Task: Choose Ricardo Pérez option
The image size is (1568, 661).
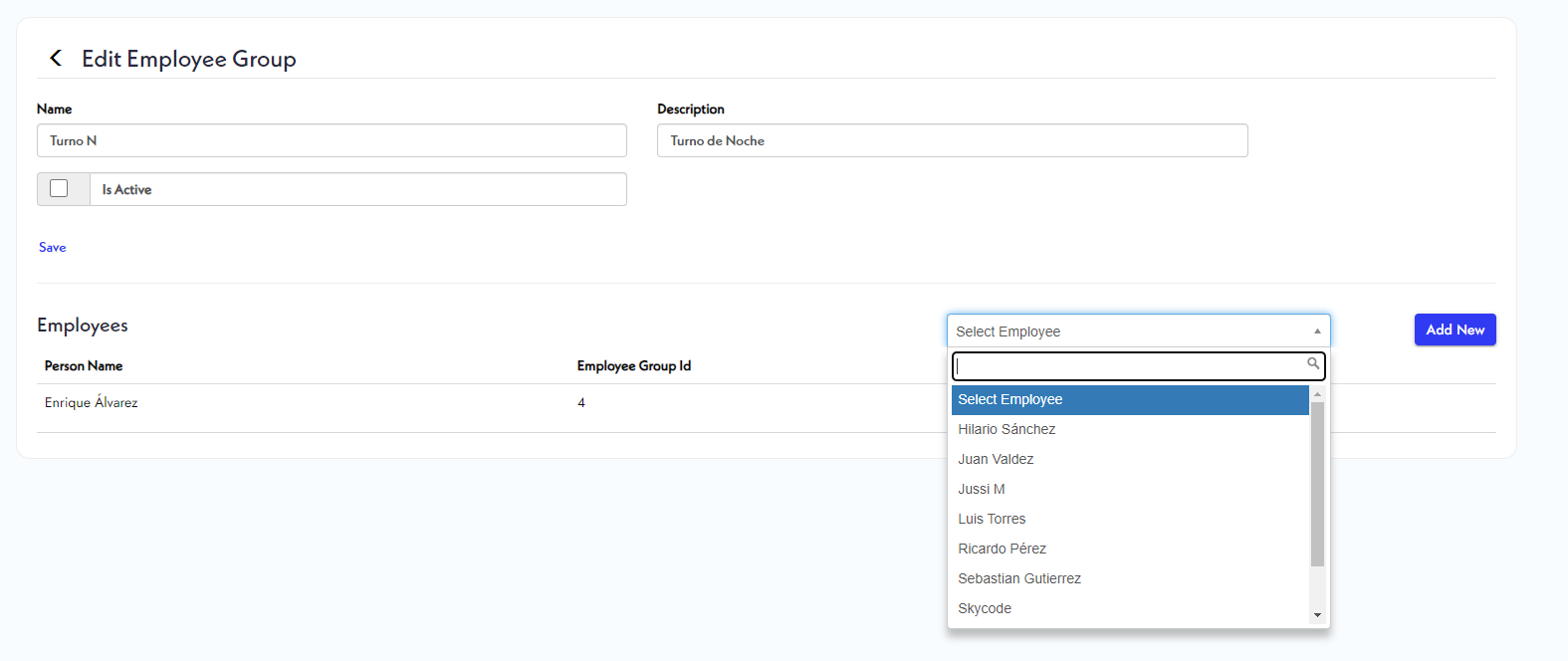Action: pos(1002,549)
